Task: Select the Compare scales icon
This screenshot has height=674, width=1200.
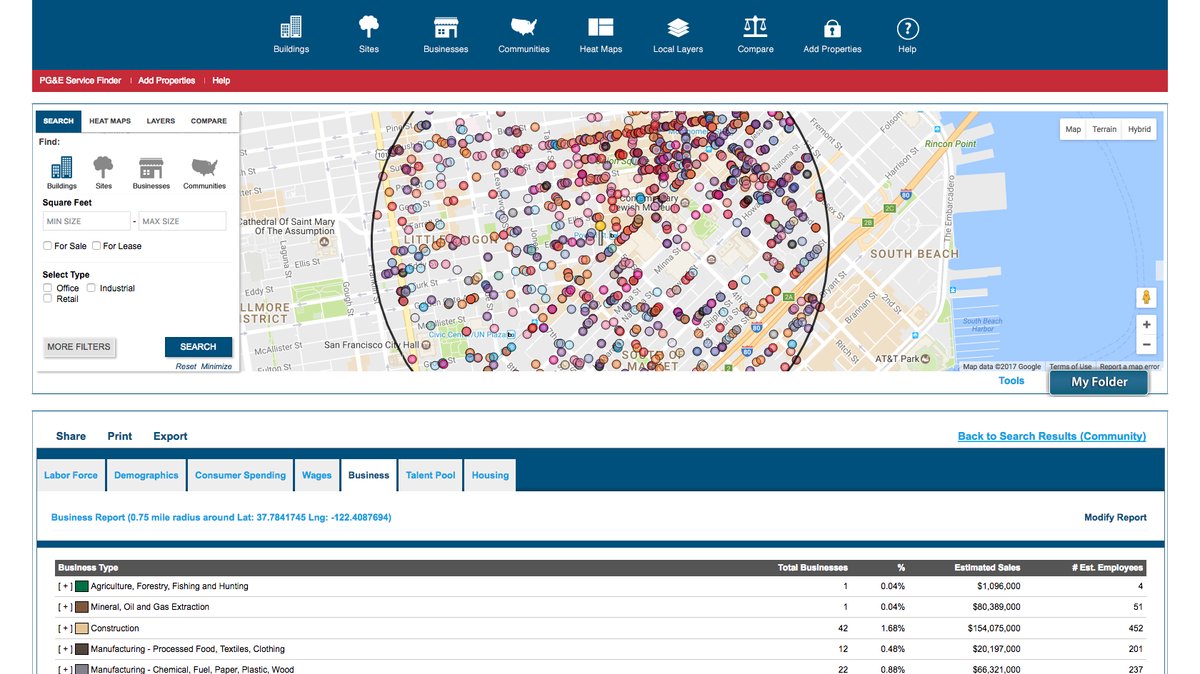Action: point(755,28)
